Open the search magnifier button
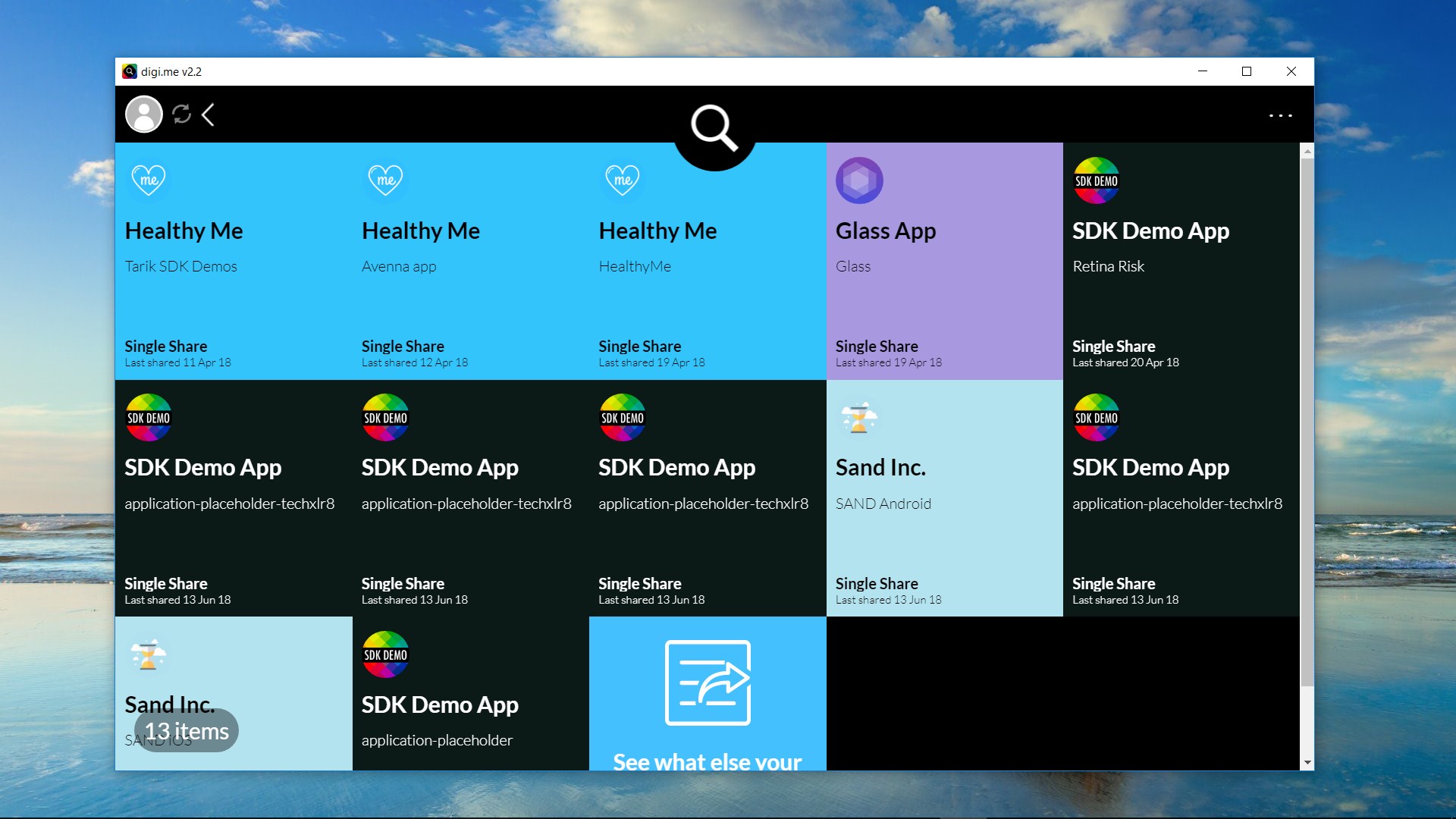1456x819 pixels. pos(714,128)
